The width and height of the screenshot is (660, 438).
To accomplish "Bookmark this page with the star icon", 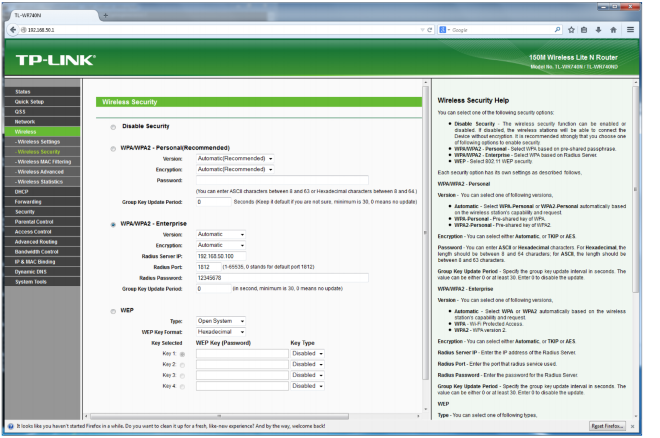I will (571, 31).
